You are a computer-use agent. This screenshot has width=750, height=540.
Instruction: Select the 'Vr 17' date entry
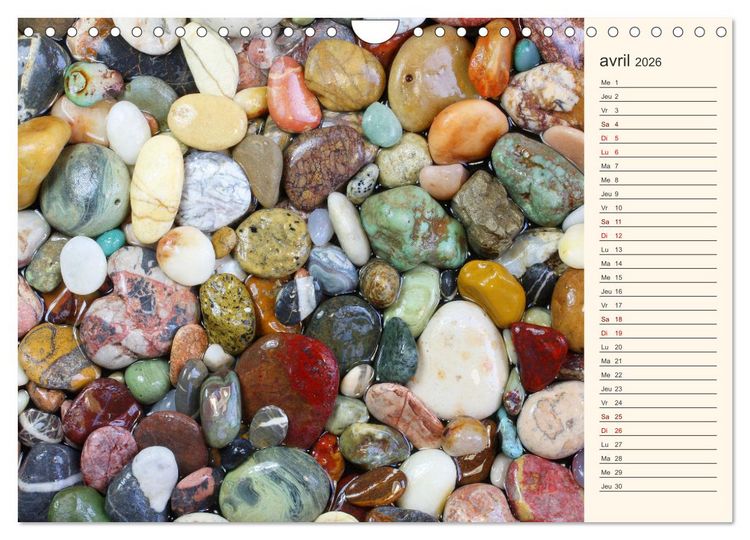[x=658, y=305]
